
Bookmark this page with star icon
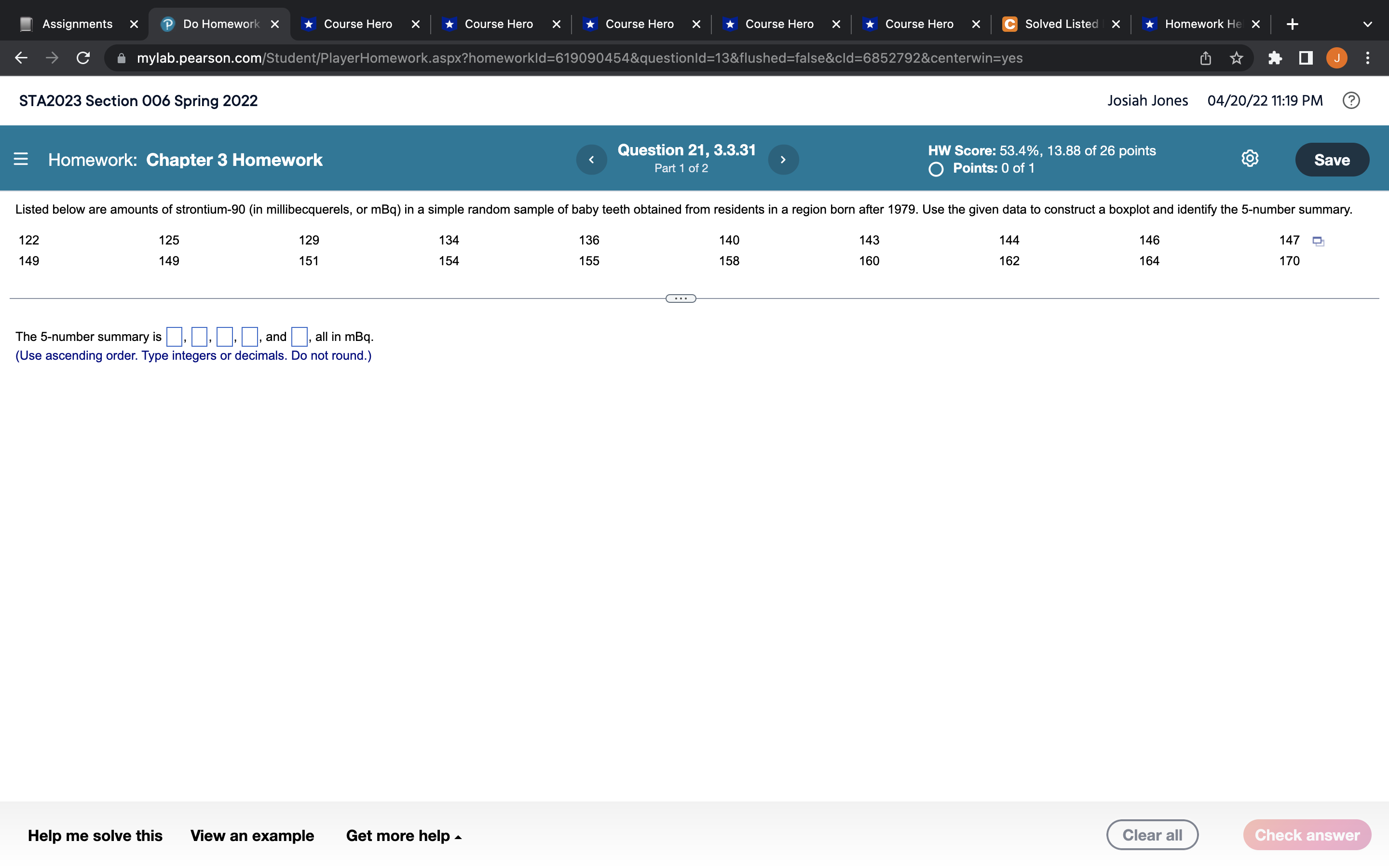pyautogui.click(x=1236, y=58)
